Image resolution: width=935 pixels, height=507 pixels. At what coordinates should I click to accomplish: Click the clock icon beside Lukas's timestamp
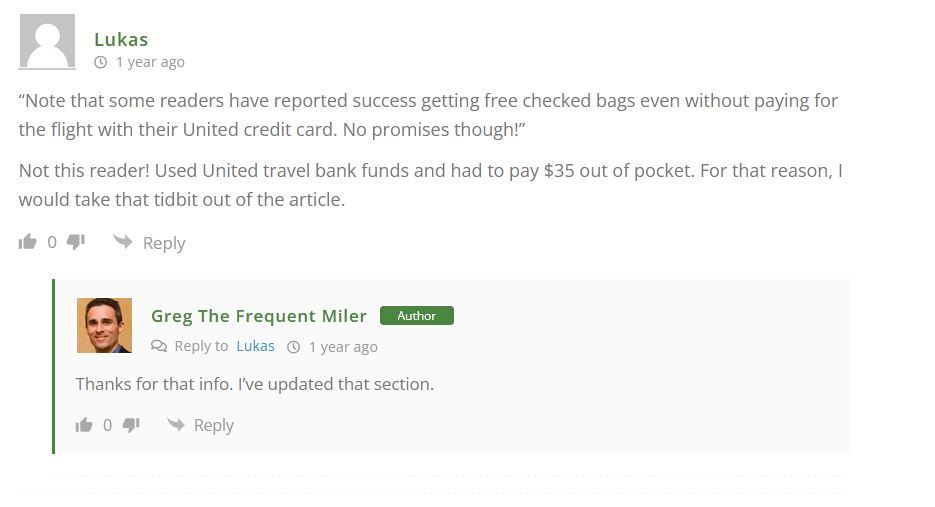tap(101, 62)
